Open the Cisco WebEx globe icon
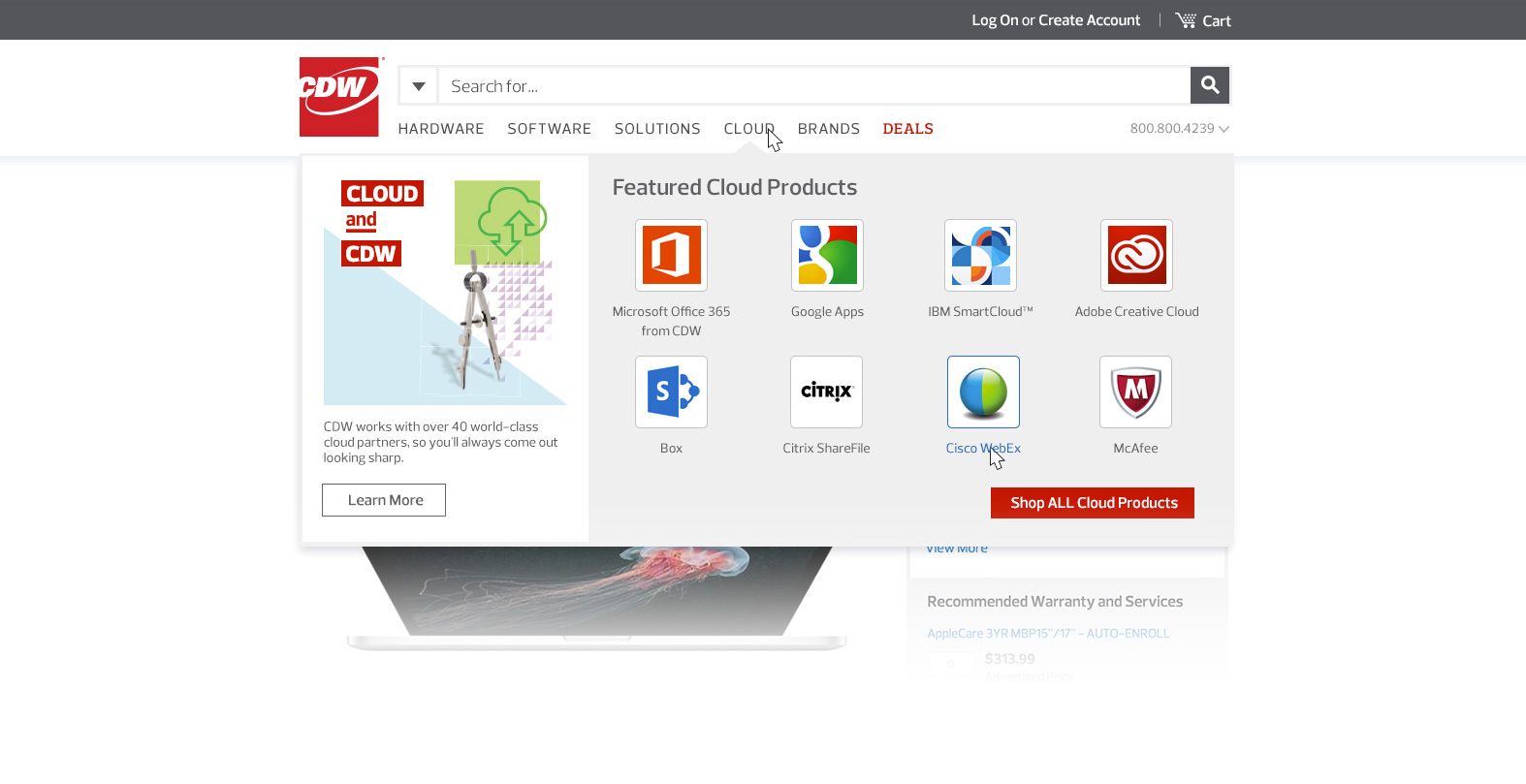 [983, 392]
